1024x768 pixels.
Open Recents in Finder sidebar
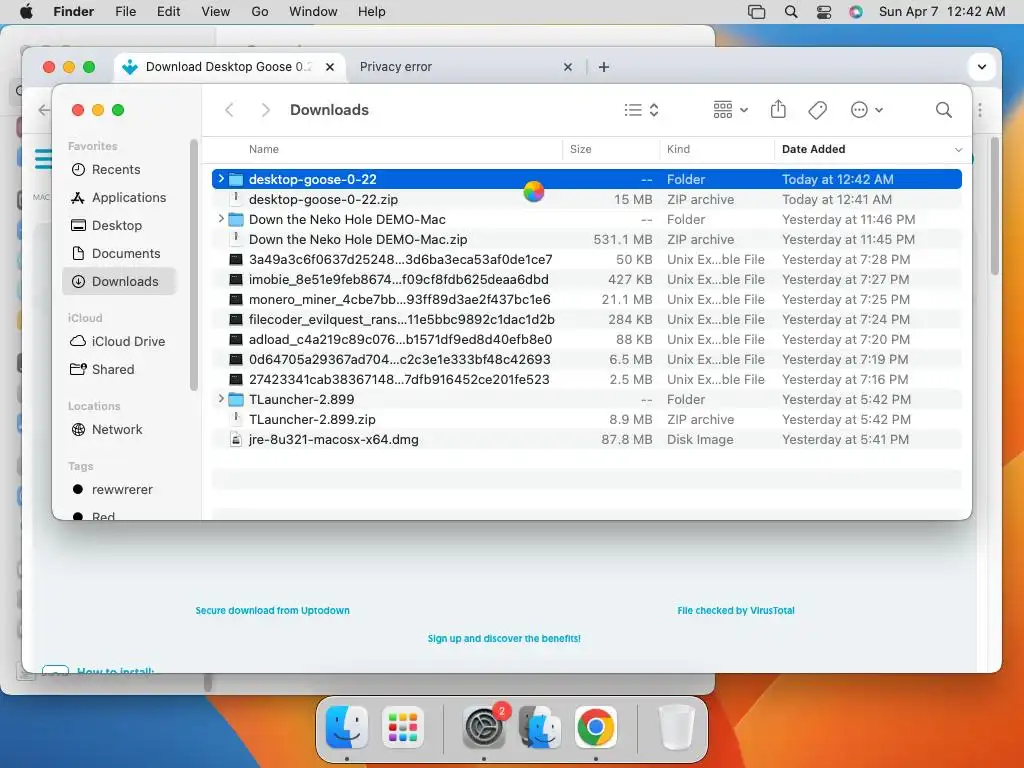[x=119, y=170]
